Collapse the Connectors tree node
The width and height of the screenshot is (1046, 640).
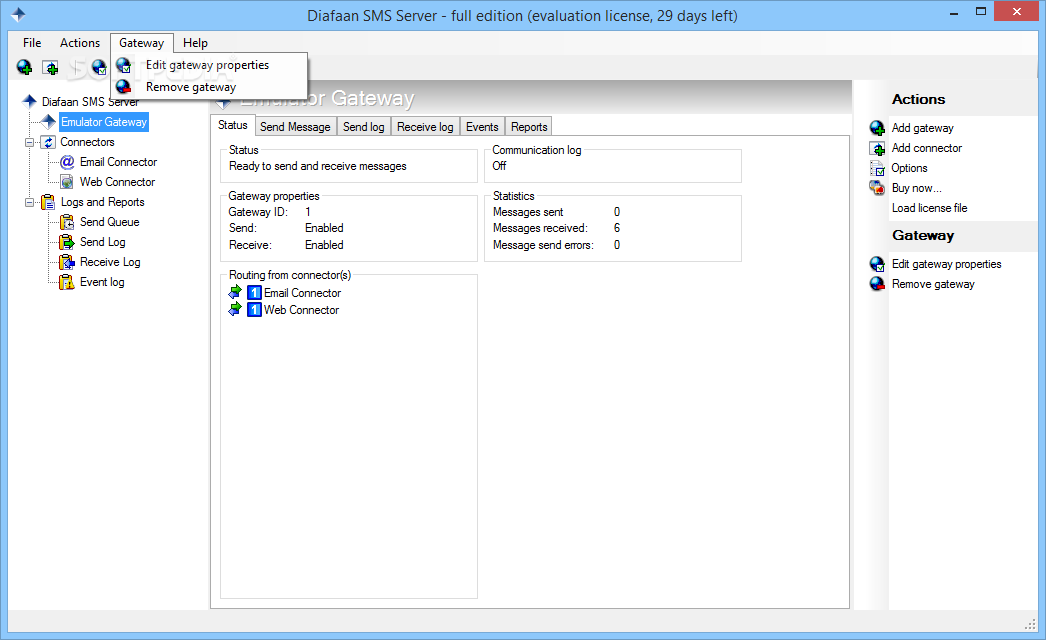pyautogui.click(x=29, y=142)
